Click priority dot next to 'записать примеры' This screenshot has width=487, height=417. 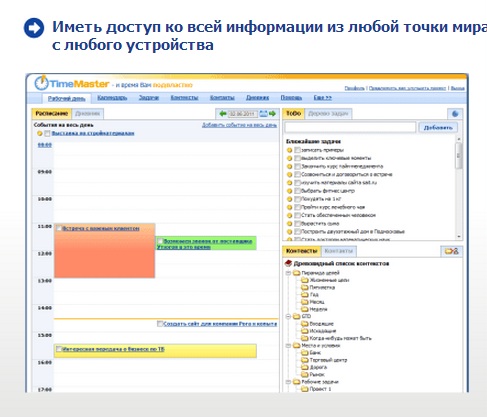point(289,150)
